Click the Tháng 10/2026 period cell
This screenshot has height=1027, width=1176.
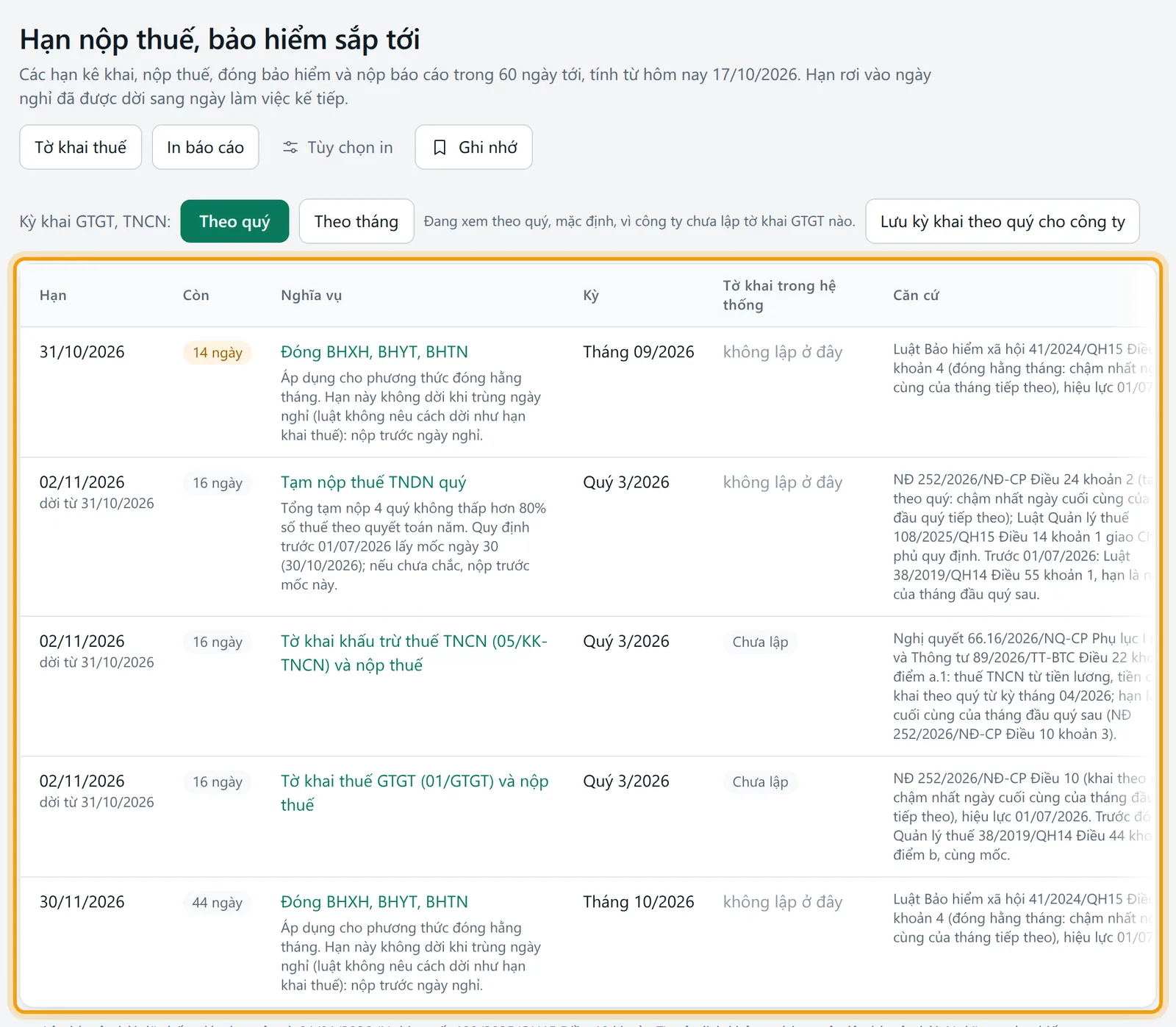(x=638, y=902)
